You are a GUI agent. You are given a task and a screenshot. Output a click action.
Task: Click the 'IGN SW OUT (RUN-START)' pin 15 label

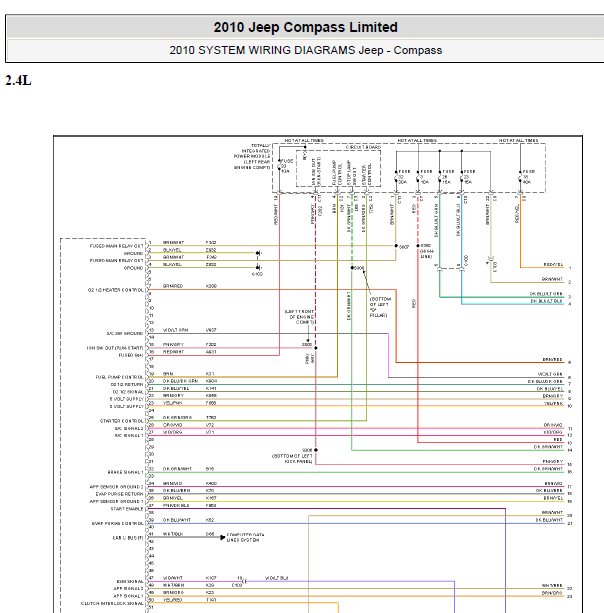click(x=115, y=348)
